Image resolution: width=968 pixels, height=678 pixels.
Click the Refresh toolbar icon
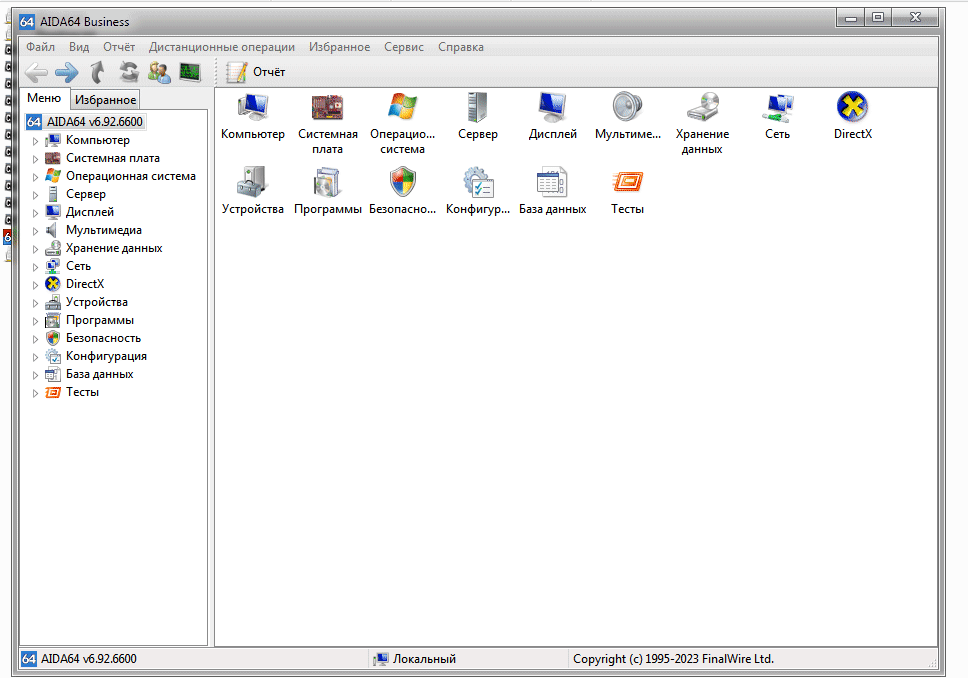coord(128,72)
